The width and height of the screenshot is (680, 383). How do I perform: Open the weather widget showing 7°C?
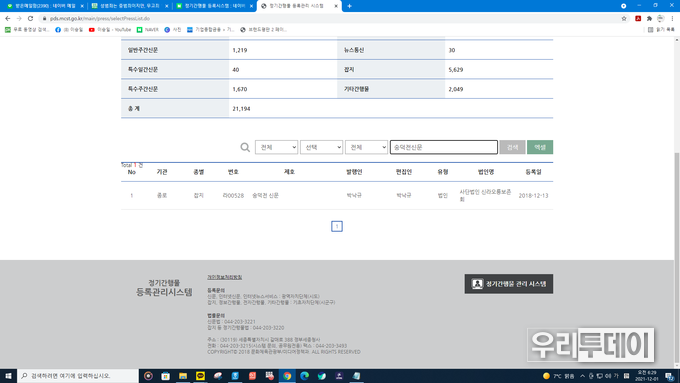559,376
